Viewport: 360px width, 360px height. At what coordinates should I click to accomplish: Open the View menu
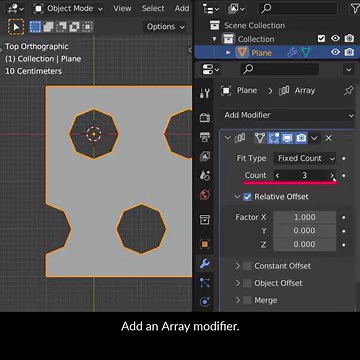122,8
